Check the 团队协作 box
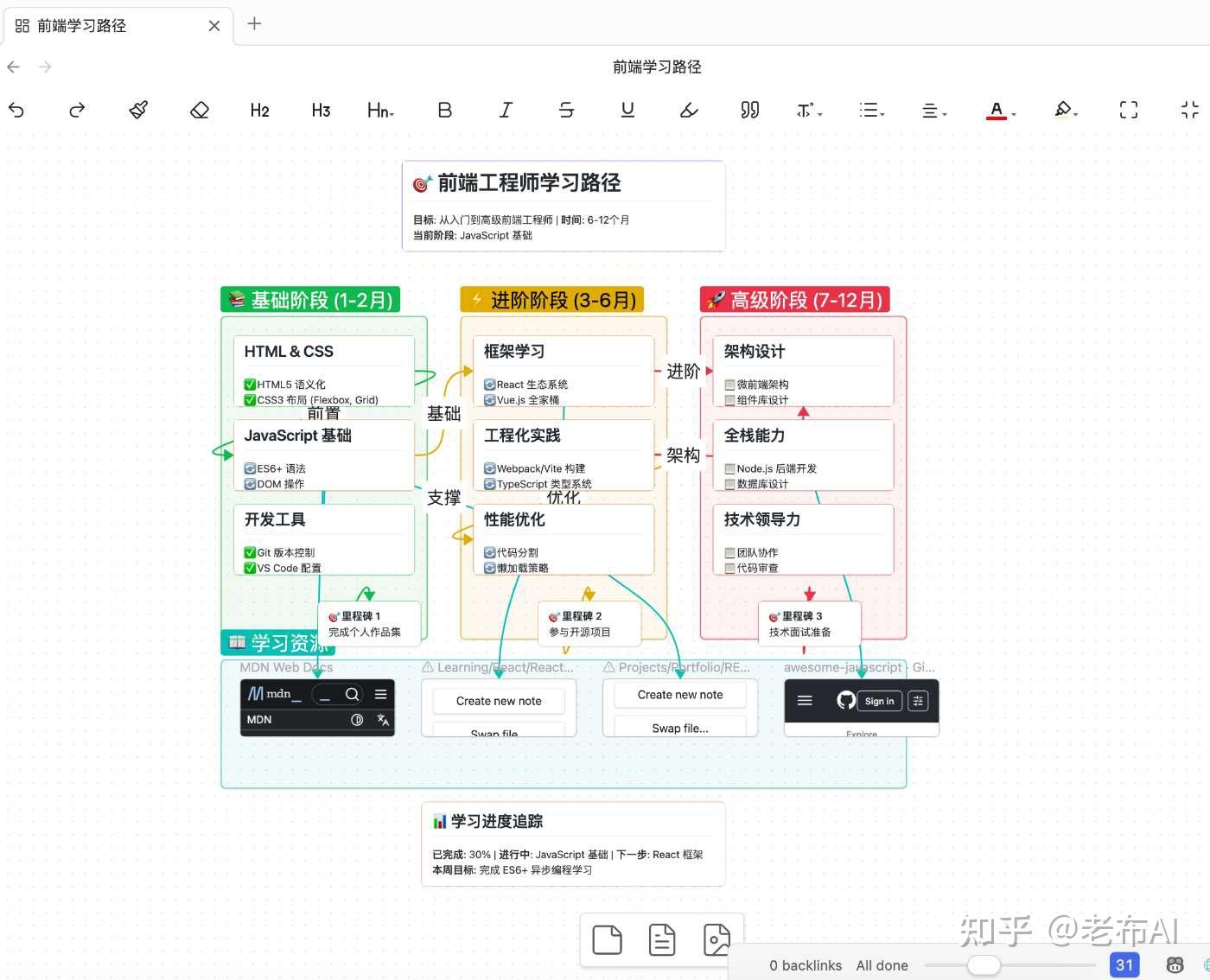The width and height of the screenshot is (1210, 980). tap(730, 552)
